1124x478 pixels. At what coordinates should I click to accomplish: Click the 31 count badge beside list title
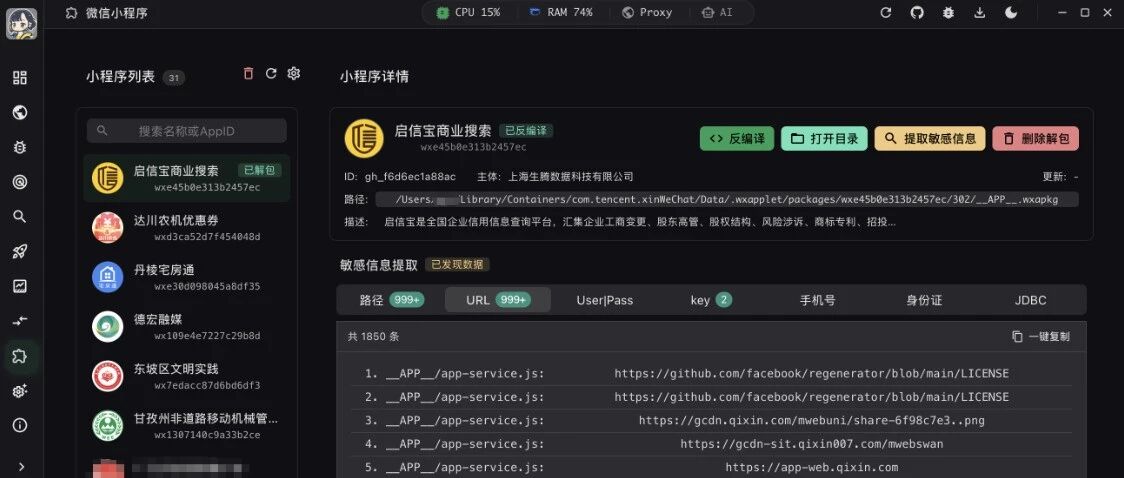173,78
